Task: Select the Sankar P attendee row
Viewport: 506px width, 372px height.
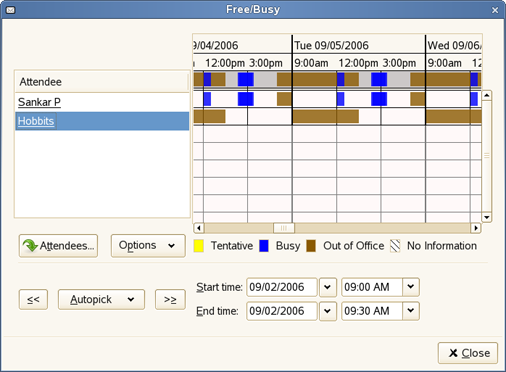Action: coord(102,102)
